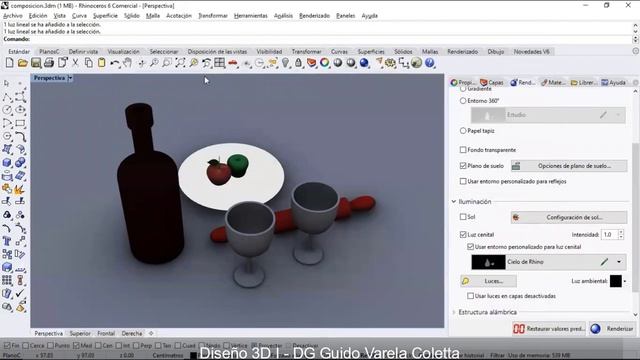Select the Circle tool in left sidebar
Screen dimensions: 640x360
7,110
